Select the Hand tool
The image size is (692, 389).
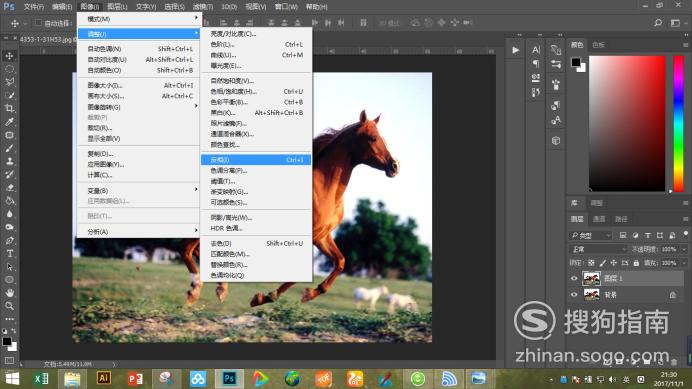tap(9, 293)
